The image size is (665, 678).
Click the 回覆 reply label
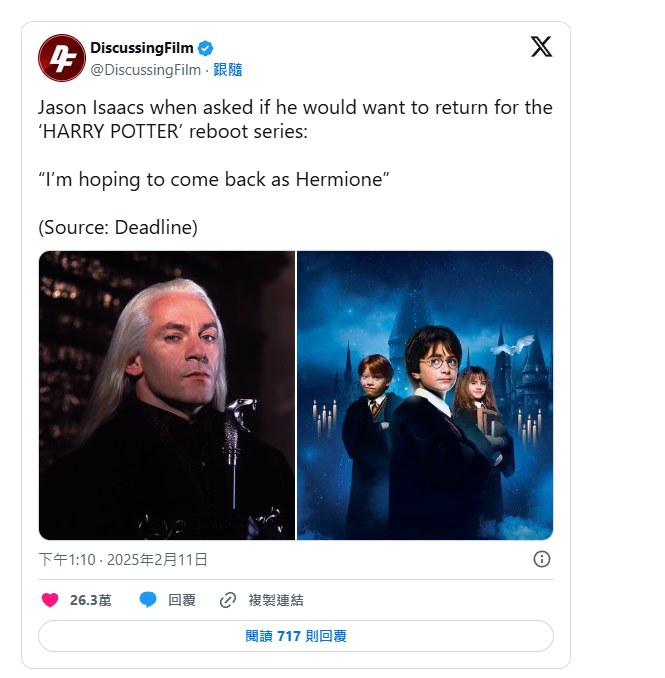[182, 600]
